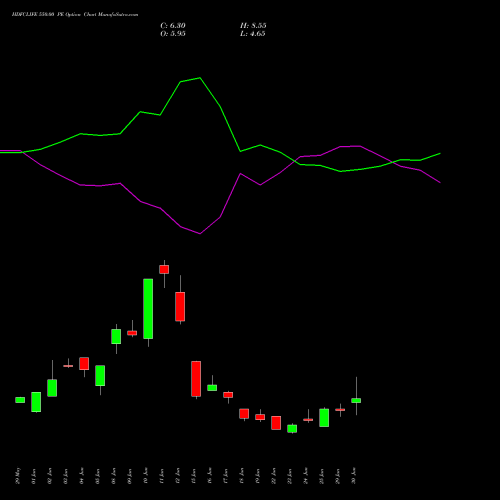
Task: Click the high price value H: 8.55
Action: click(x=253, y=26)
